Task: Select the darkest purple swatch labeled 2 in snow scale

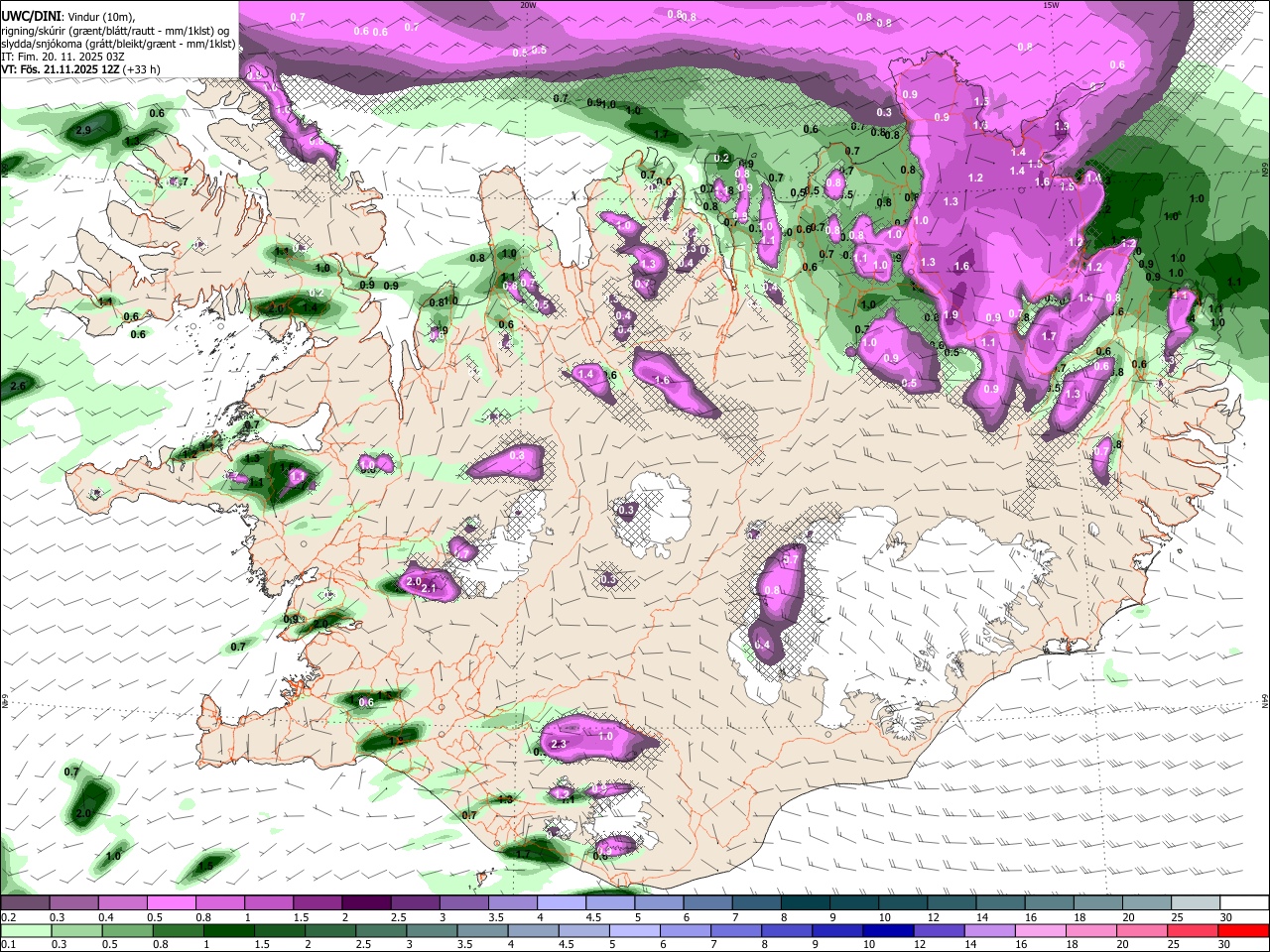Action: pyautogui.click(x=365, y=903)
